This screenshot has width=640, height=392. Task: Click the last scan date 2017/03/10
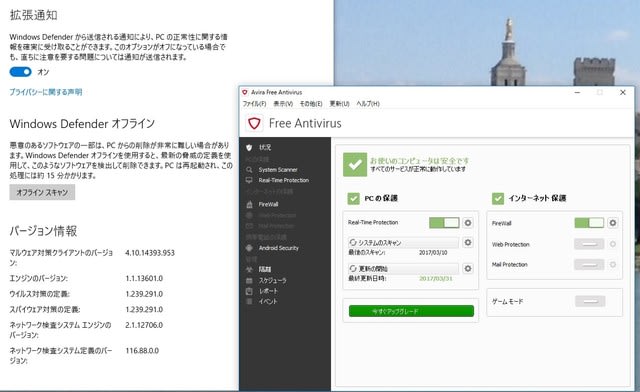[433, 253]
